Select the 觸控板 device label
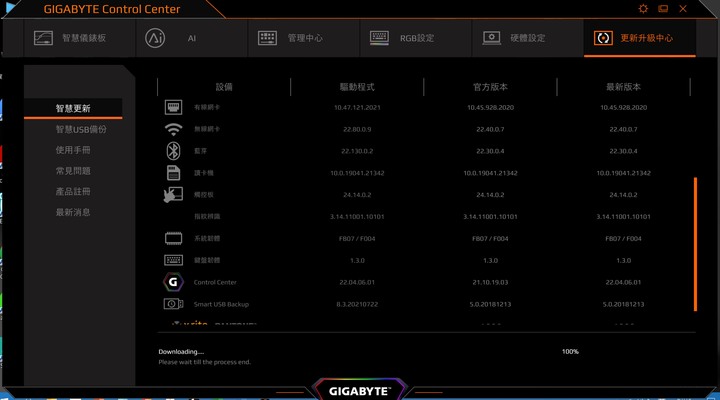720x400 pixels. coord(203,194)
